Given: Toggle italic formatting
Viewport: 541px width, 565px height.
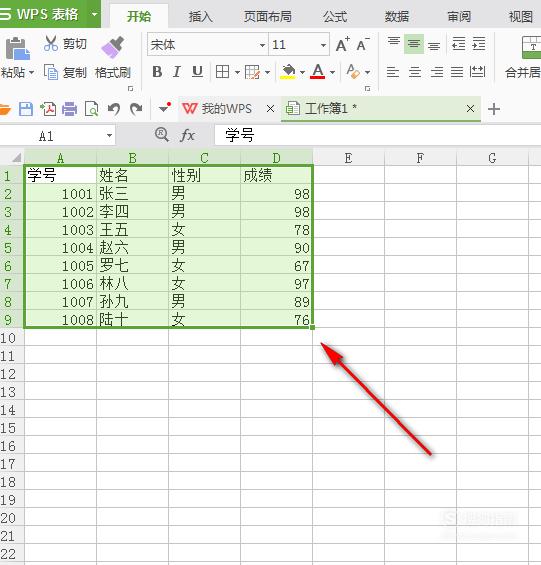Looking at the screenshot, I should 177,72.
